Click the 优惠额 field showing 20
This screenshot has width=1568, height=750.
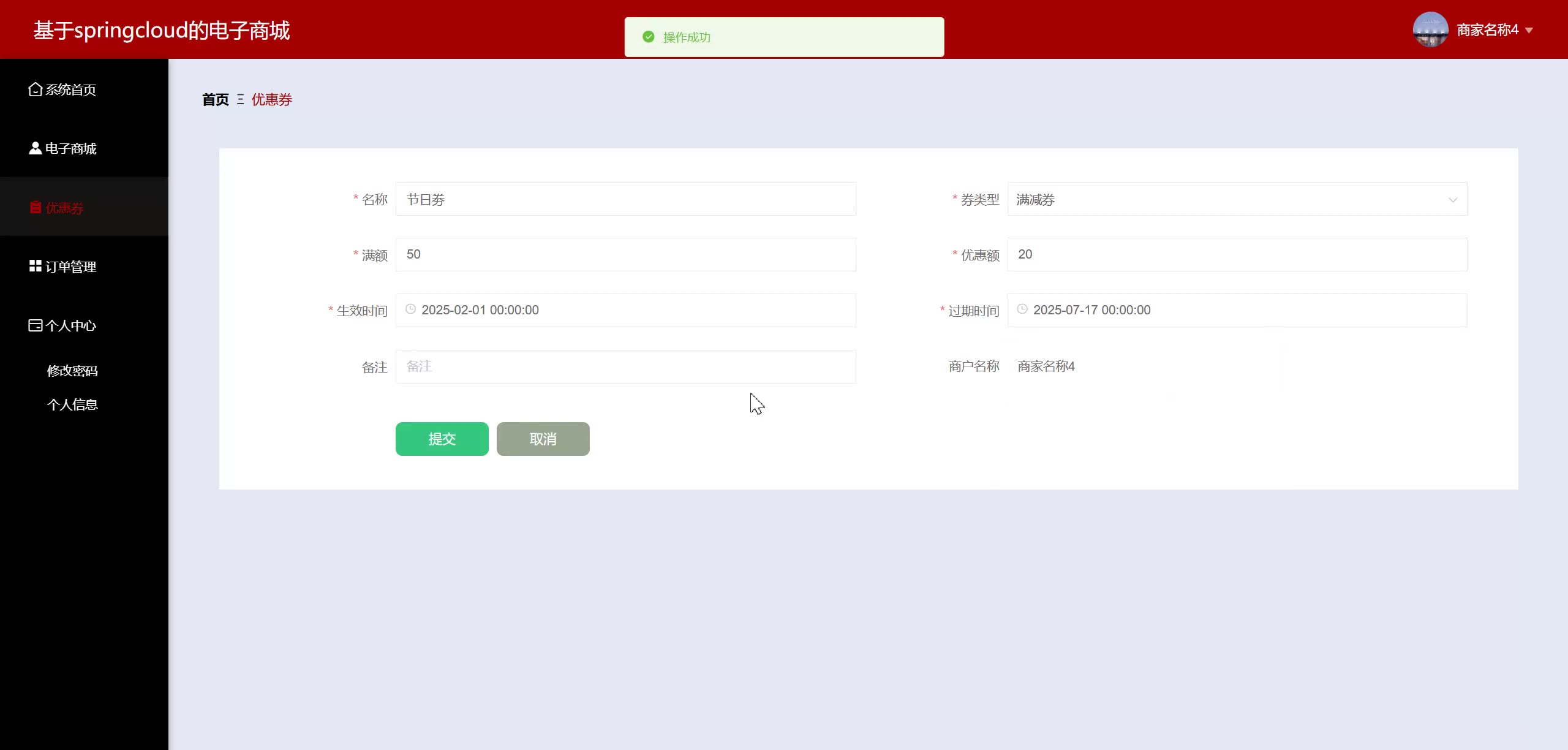click(1237, 254)
